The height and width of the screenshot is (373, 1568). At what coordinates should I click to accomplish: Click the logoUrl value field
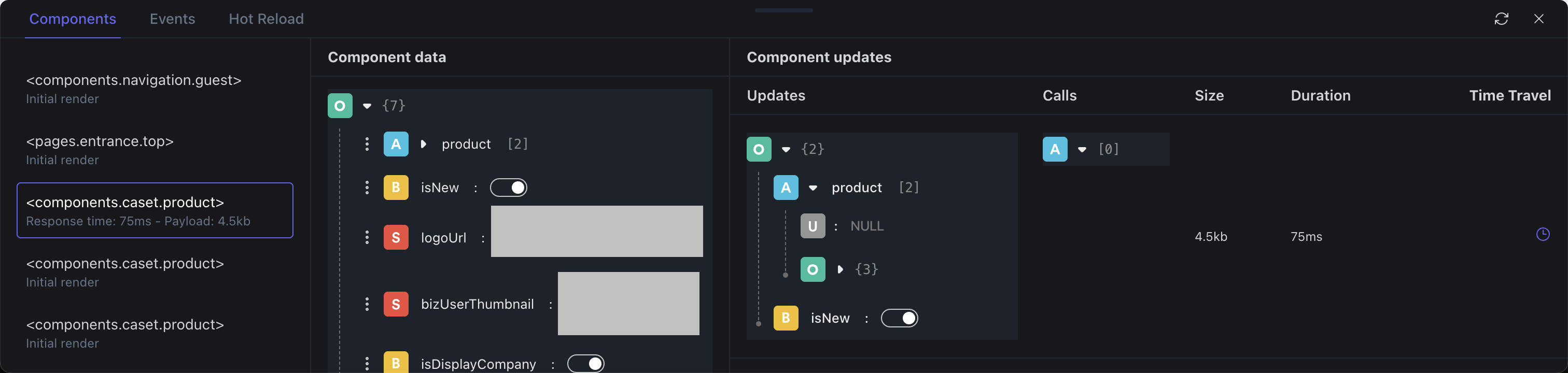coord(596,231)
